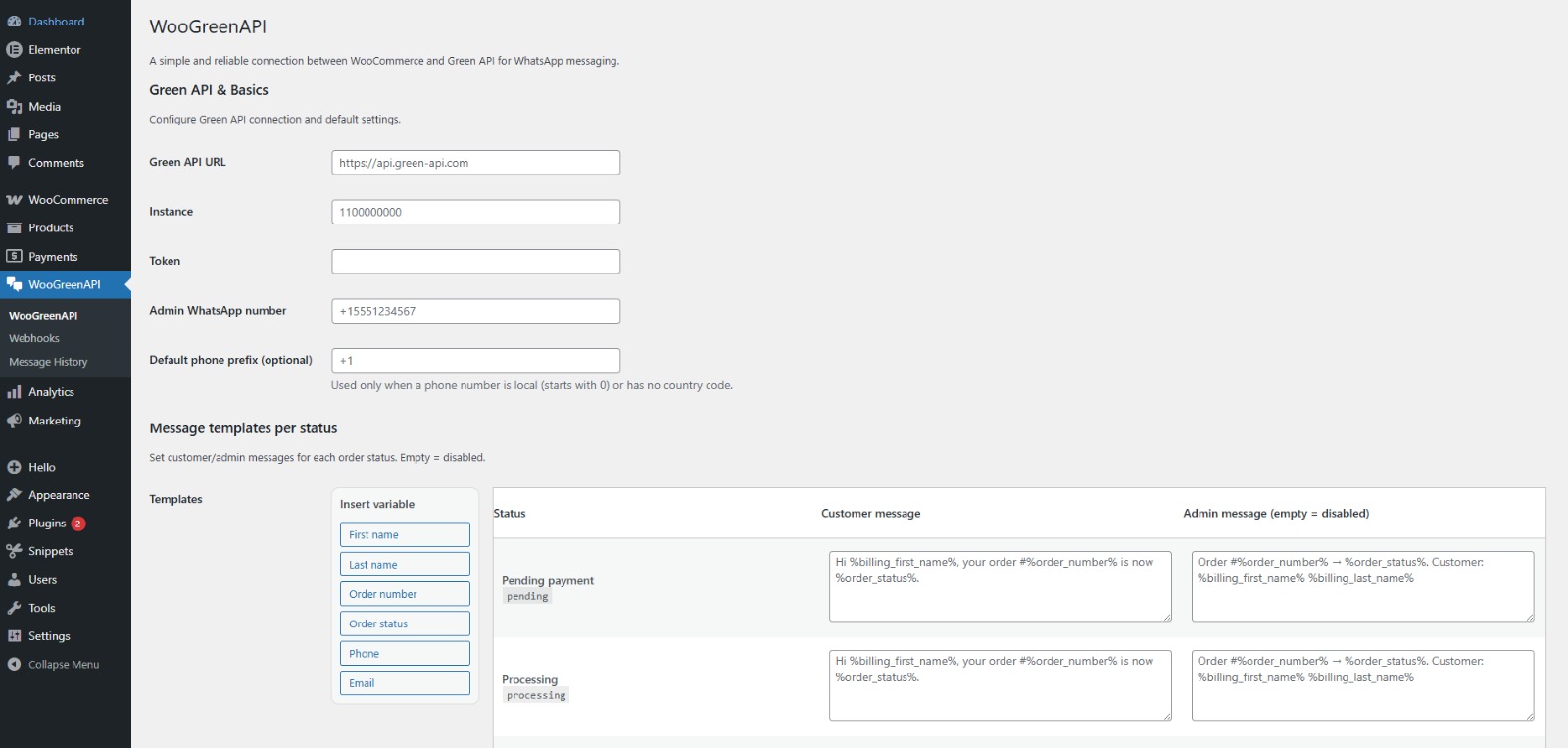Click the Appearance paintbrush icon
This screenshot has height=748, width=1568.
(14, 495)
